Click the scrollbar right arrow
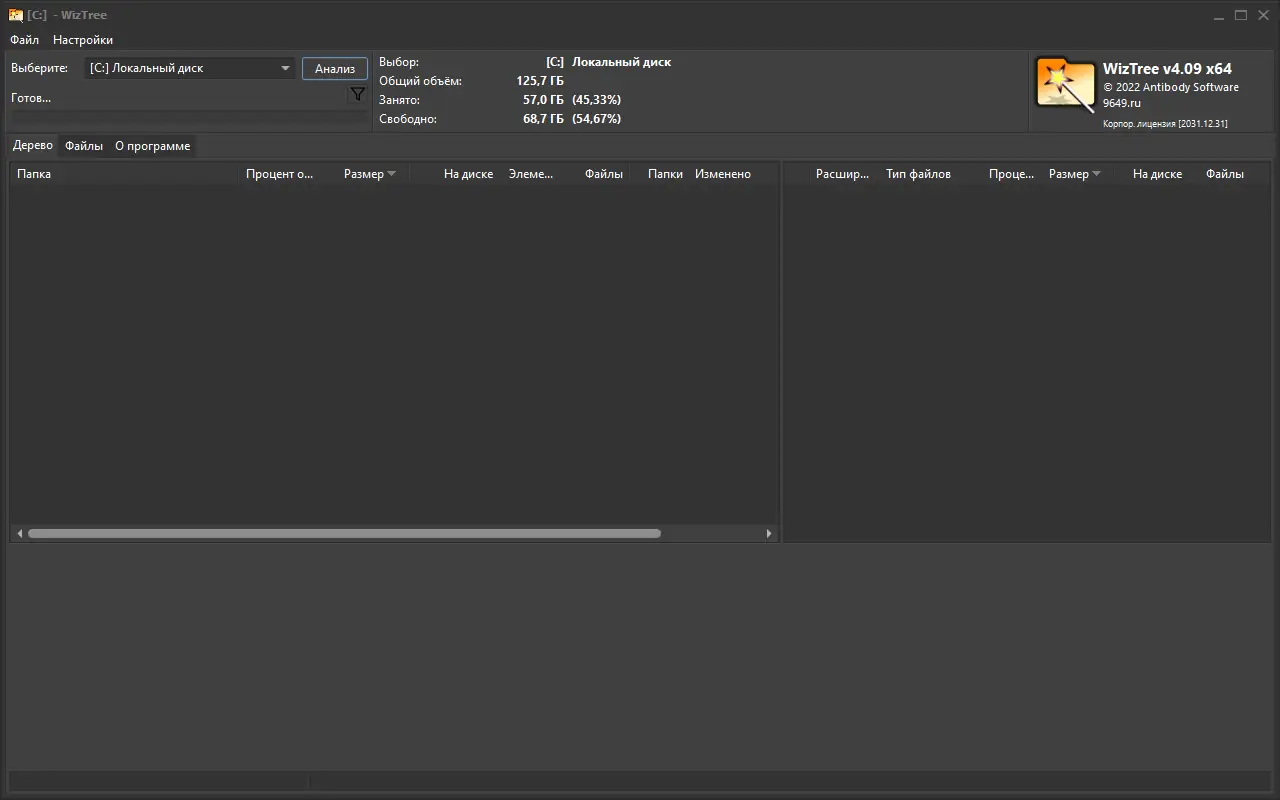1280x800 pixels. (x=769, y=534)
